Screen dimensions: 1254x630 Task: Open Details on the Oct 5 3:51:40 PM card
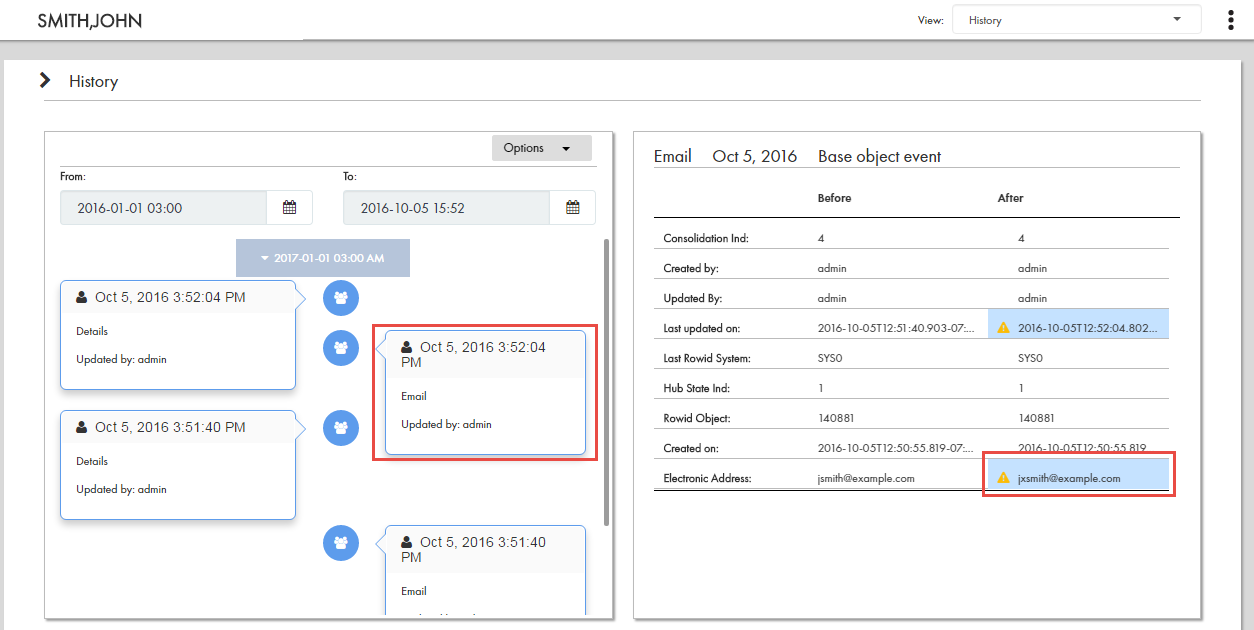click(x=91, y=461)
